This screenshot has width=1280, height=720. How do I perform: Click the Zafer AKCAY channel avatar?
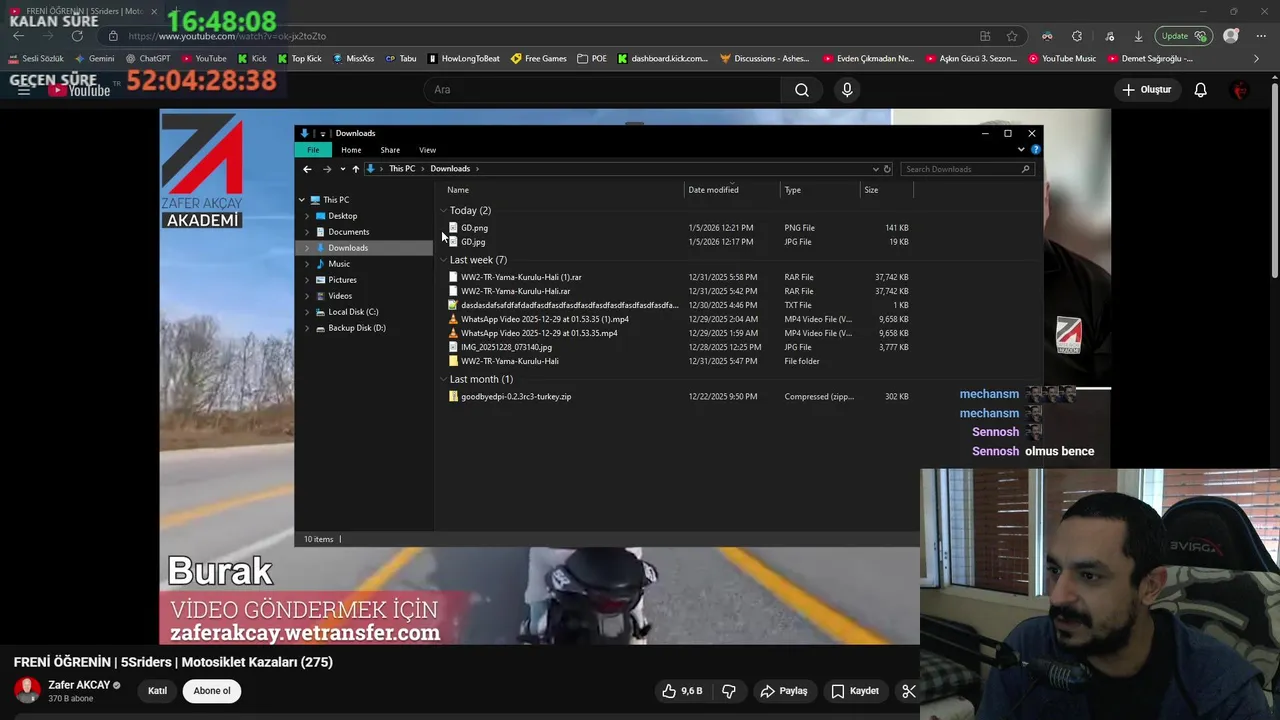(27, 690)
